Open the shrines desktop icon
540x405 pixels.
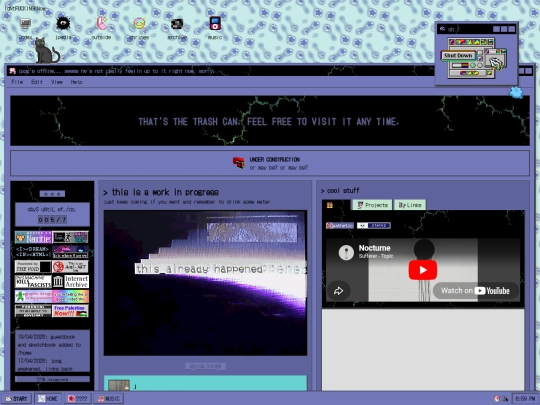click(139, 28)
